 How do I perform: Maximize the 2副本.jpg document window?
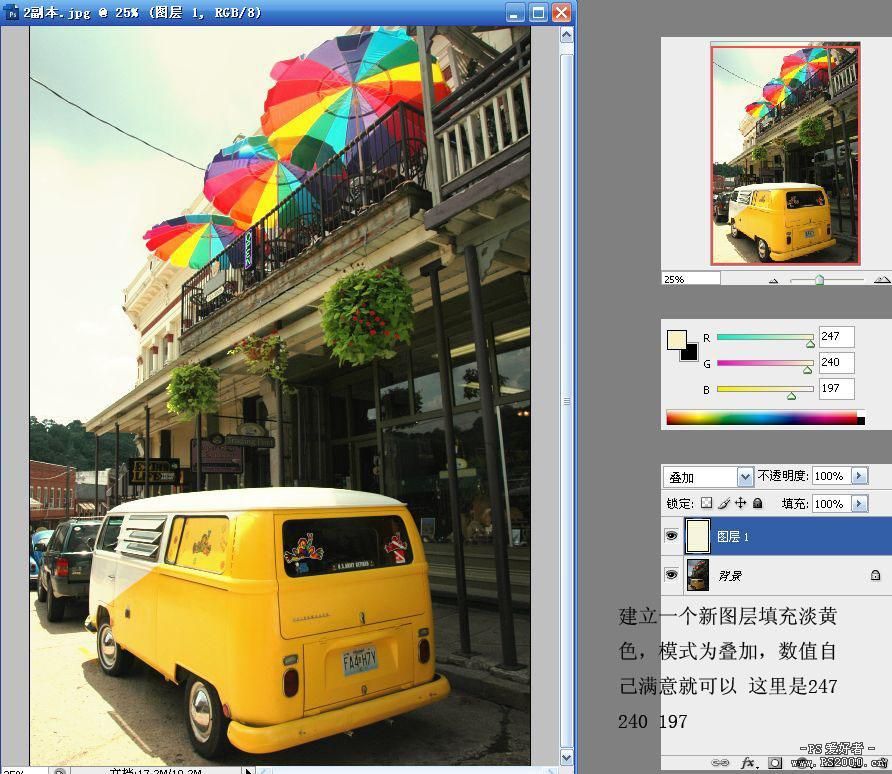(538, 13)
